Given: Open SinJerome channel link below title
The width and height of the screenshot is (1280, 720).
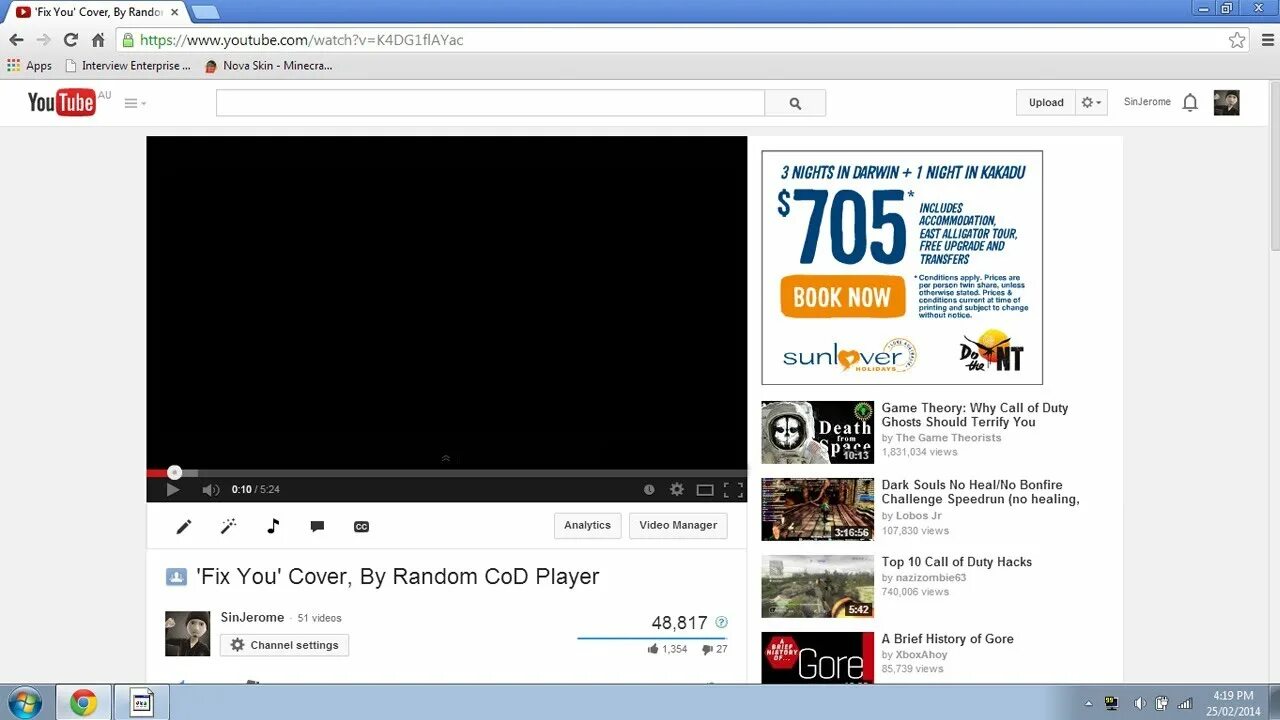Looking at the screenshot, I should (x=252, y=617).
